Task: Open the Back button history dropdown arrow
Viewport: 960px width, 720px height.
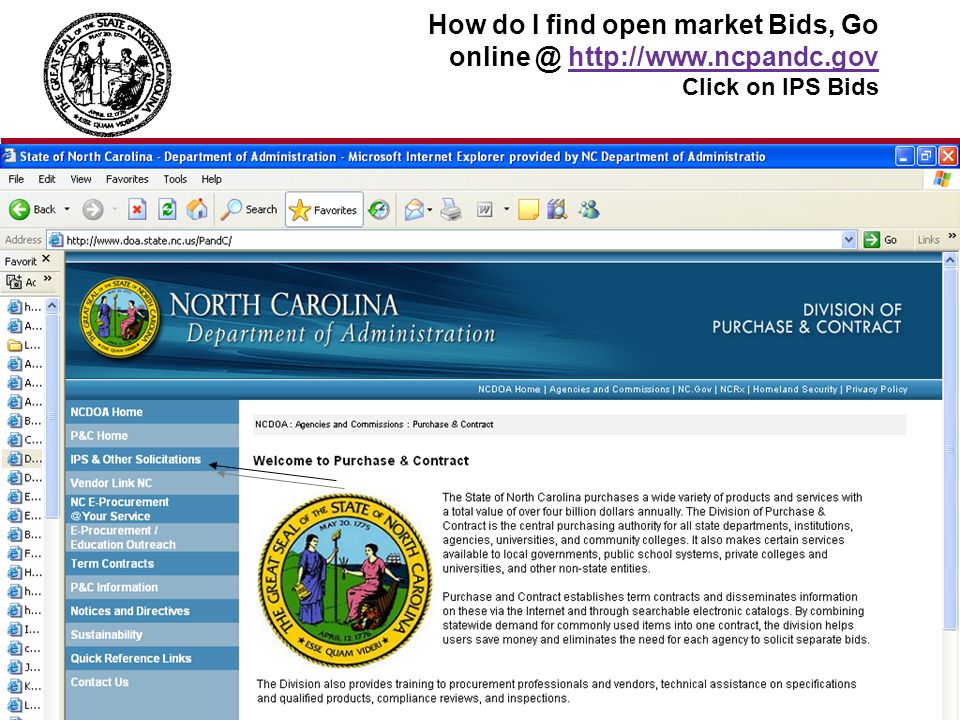Action: pyautogui.click(x=67, y=209)
